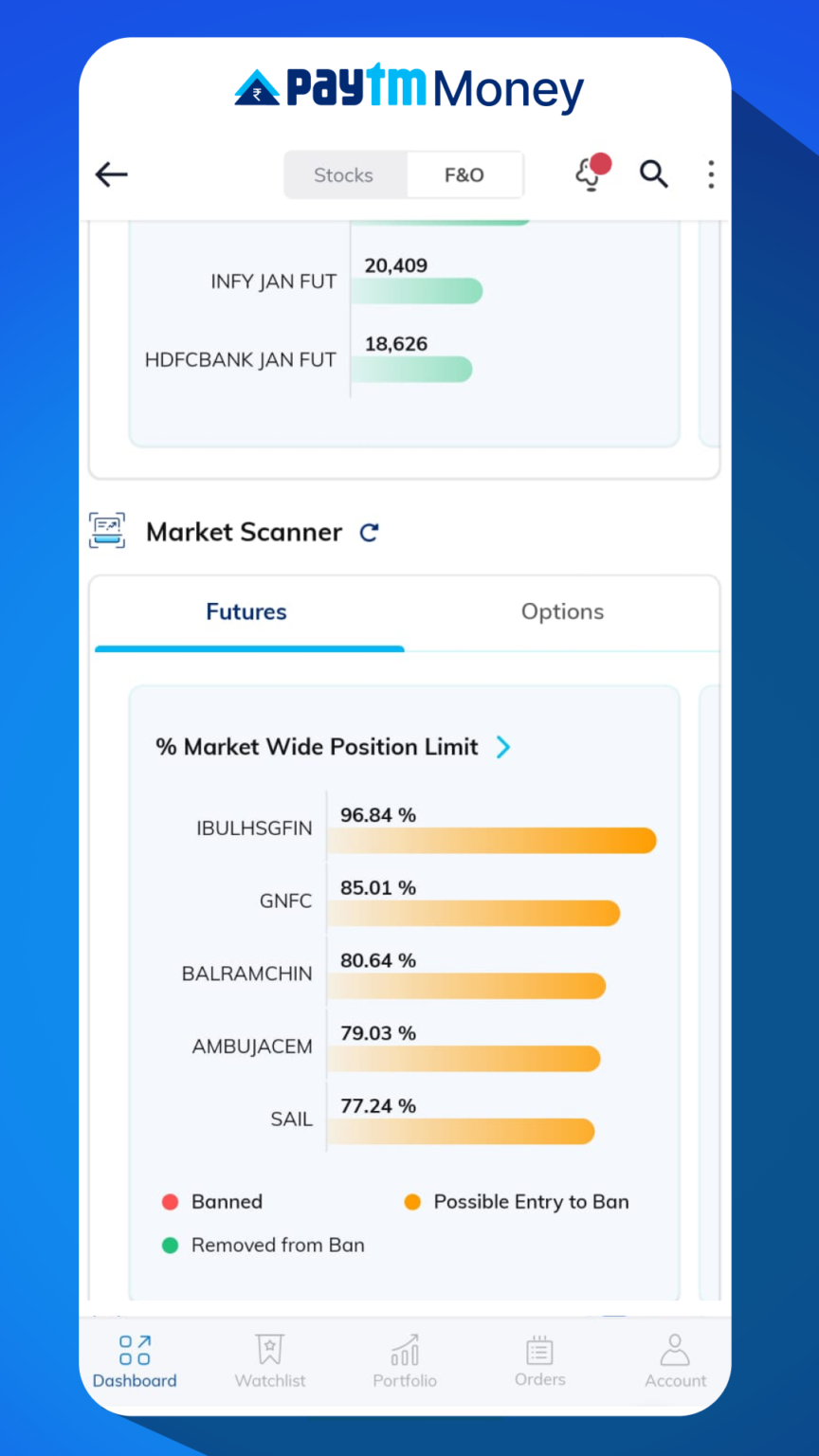The image size is (819, 1456).
Task: Open the Account section
Action: coord(675,1362)
